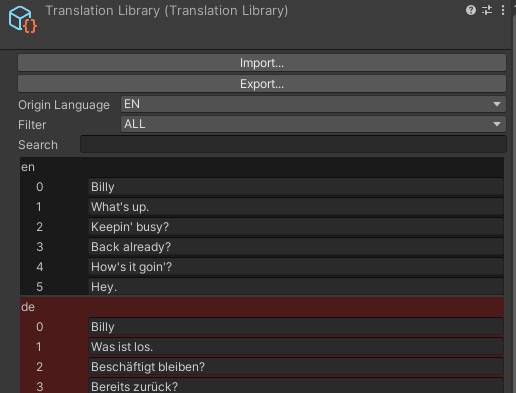
Task: Open the Filter dropdown set to ALL
Action: coord(313,124)
